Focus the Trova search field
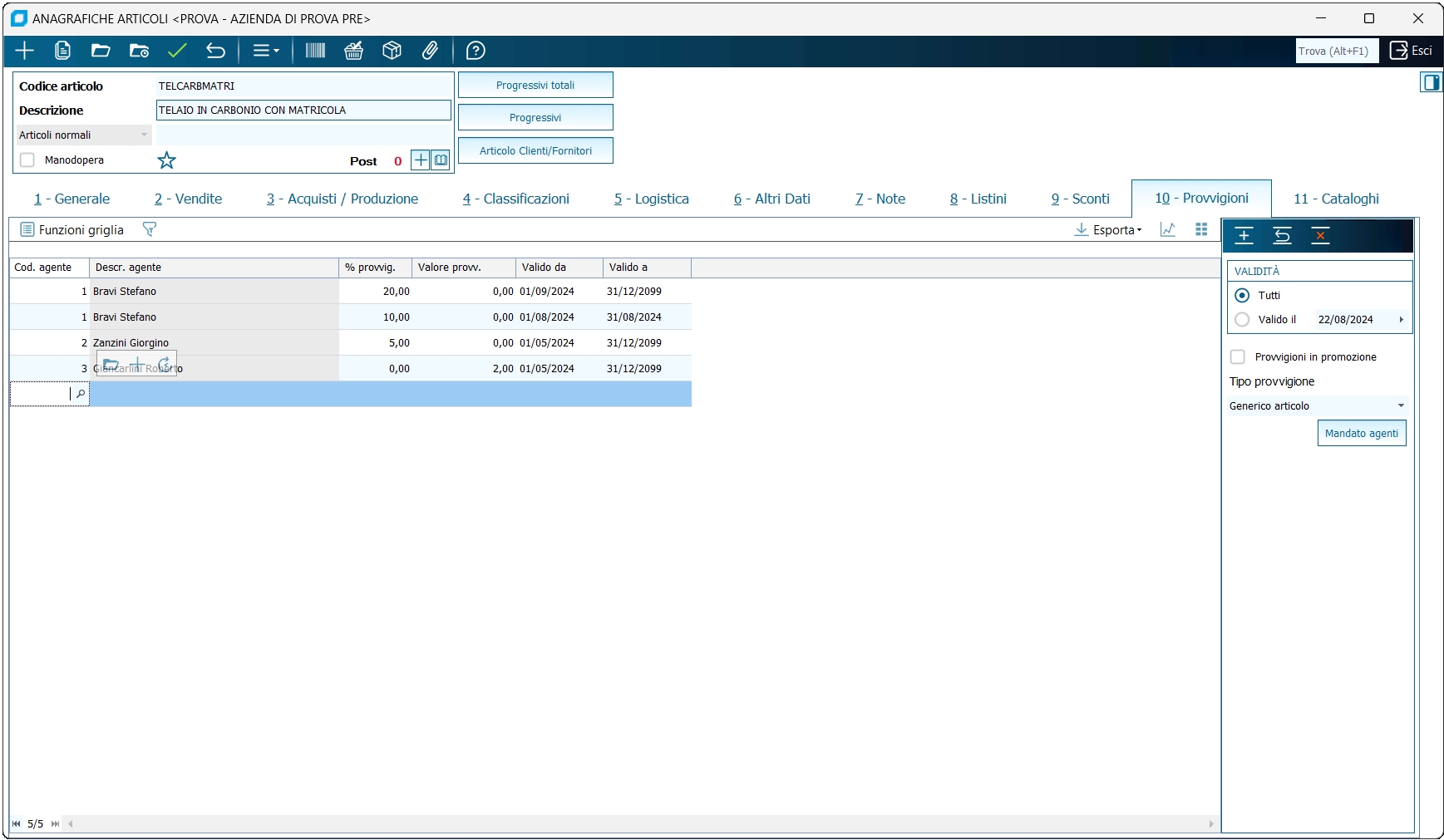The width and height of the screenshot is (1444, 840). pyautogui.click(x=1337, y=51)
